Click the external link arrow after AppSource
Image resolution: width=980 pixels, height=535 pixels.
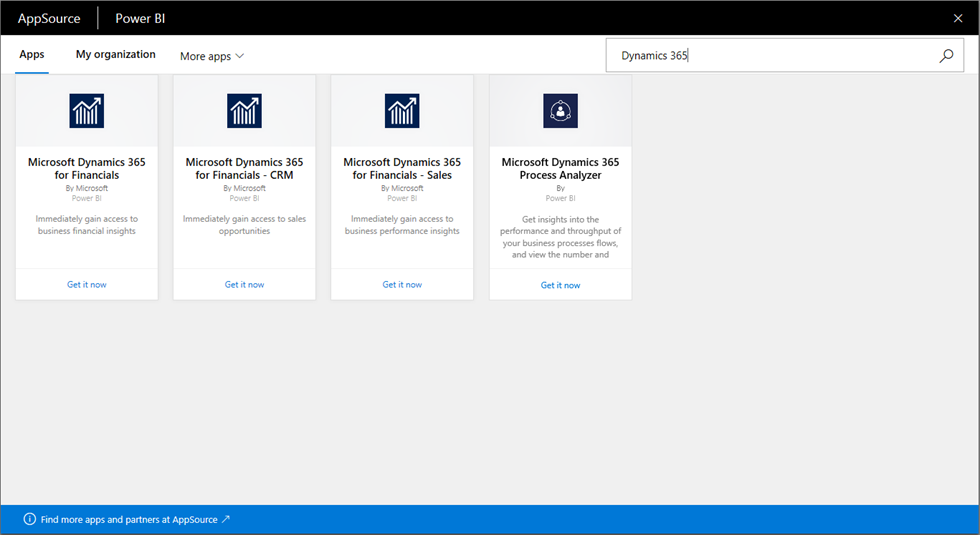(226, 519)
